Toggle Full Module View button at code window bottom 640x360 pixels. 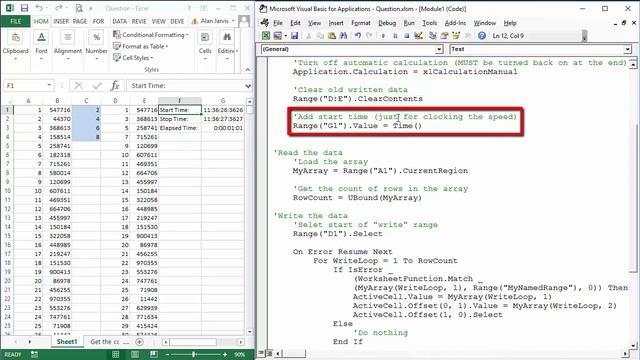[x=269, y=353]
